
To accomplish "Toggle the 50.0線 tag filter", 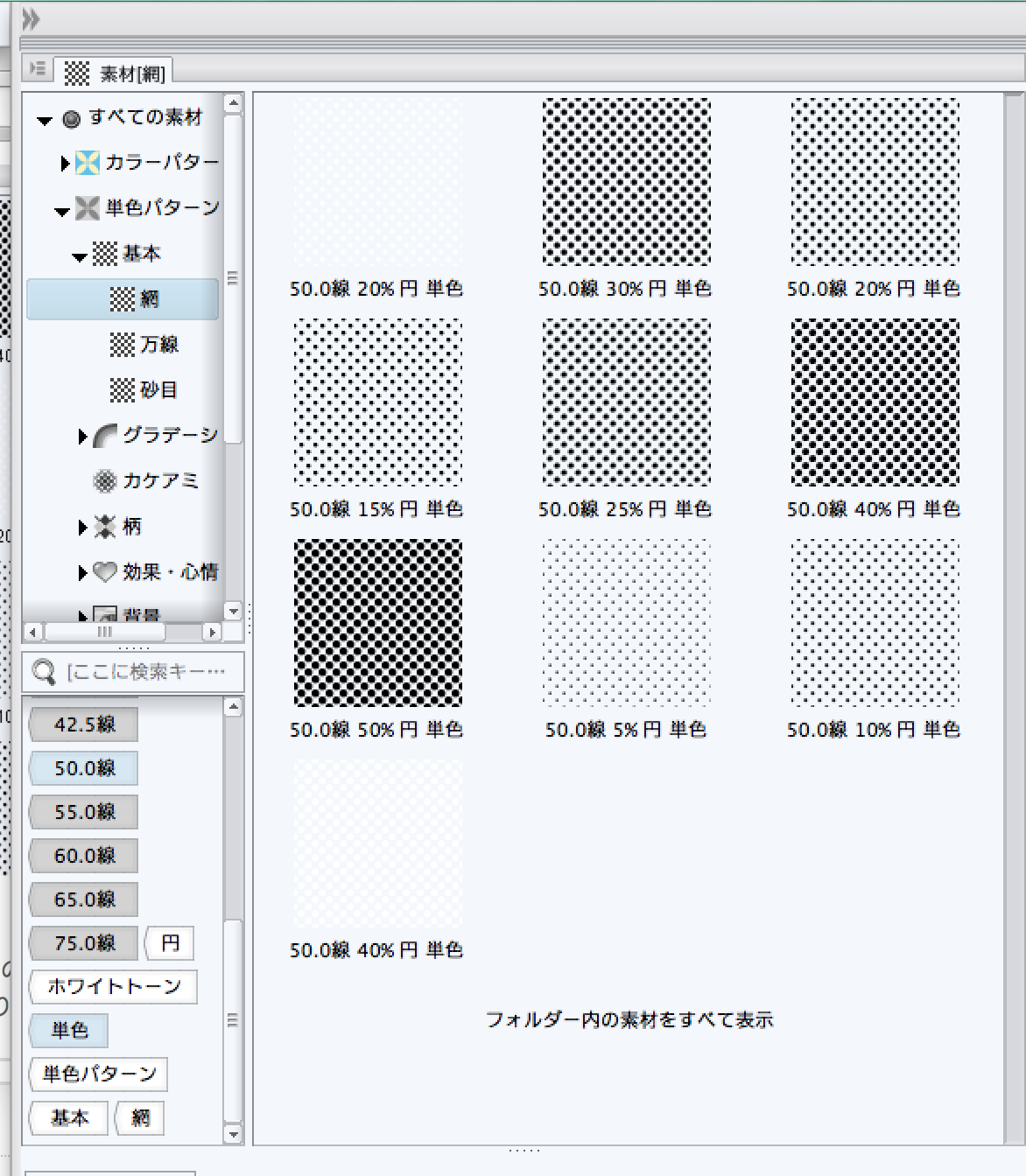I will (x=84, y=768).
